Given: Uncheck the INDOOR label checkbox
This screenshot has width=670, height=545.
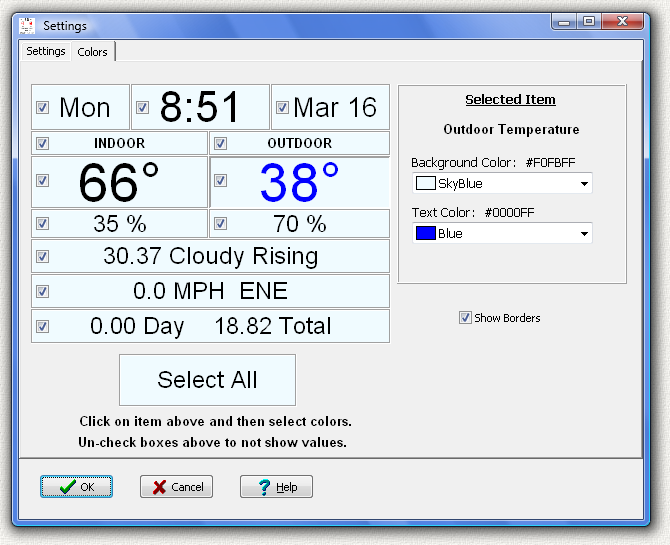Looking at the screenshot, I should (42, 143).
